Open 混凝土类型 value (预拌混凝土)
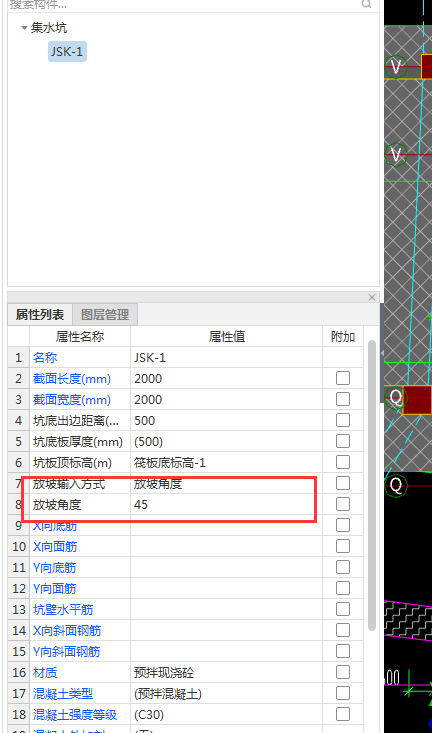 click(x=226, y=694)
